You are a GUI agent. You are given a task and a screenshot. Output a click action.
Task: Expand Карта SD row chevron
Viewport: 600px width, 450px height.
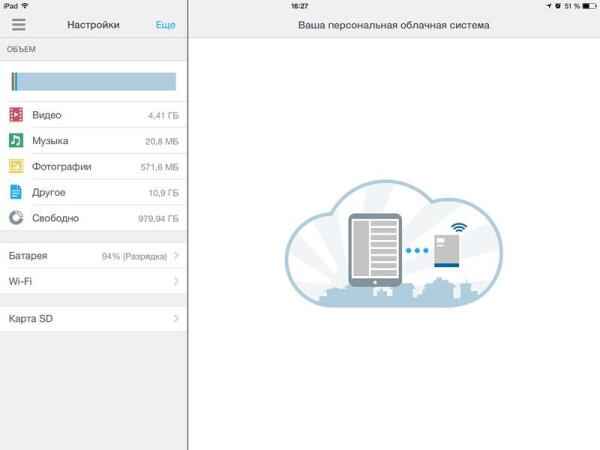[176, 319]
